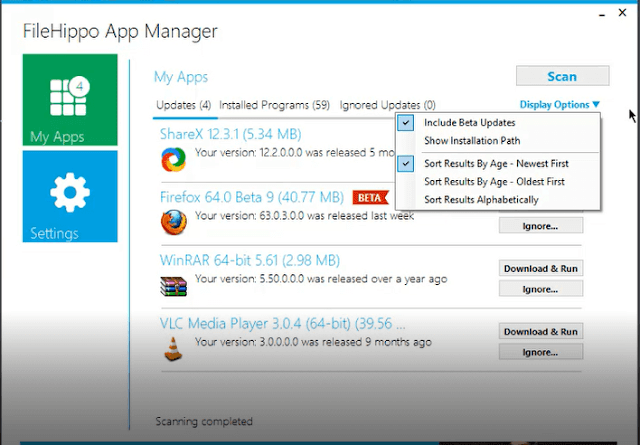Click the Firefox app icon
640x445 pixels.
pos(173,222)
